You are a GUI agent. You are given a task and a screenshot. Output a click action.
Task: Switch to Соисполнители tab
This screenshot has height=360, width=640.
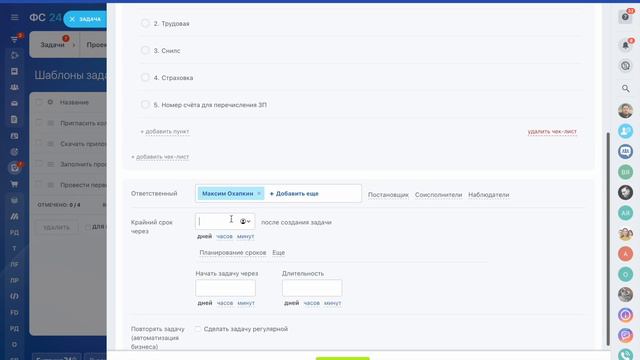click(x=438, y=195)
